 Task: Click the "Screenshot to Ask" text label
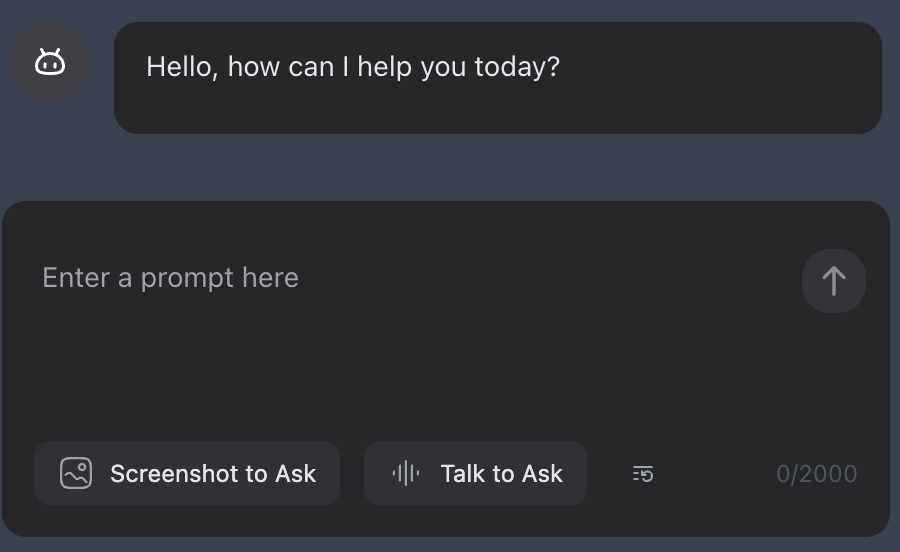point(213,474)
